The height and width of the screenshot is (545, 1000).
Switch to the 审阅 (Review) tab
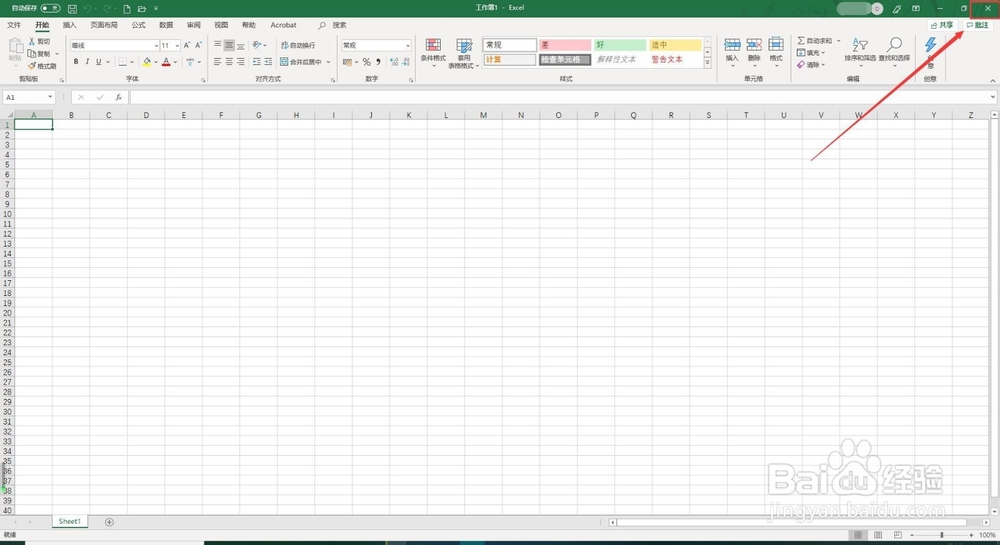tap(193, 25)
